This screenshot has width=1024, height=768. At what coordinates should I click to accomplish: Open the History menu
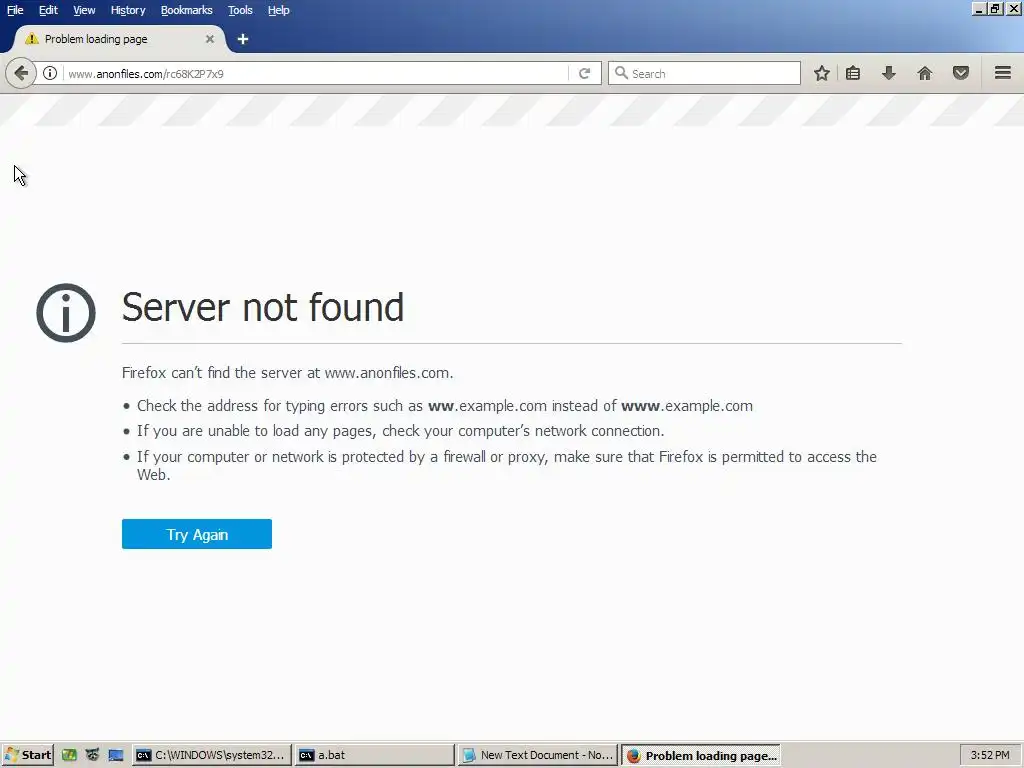pos(128,10)
